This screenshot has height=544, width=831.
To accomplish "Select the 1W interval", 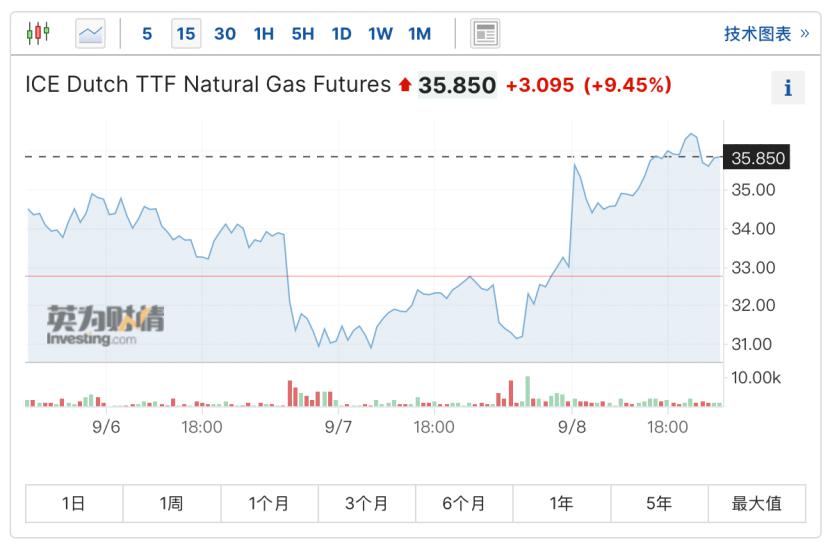I will tap(380, 34).
